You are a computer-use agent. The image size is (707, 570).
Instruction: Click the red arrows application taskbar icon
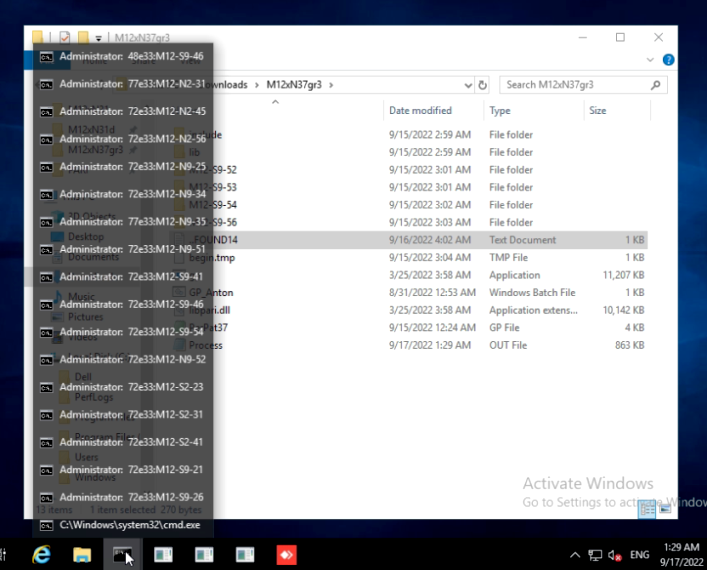286,555
